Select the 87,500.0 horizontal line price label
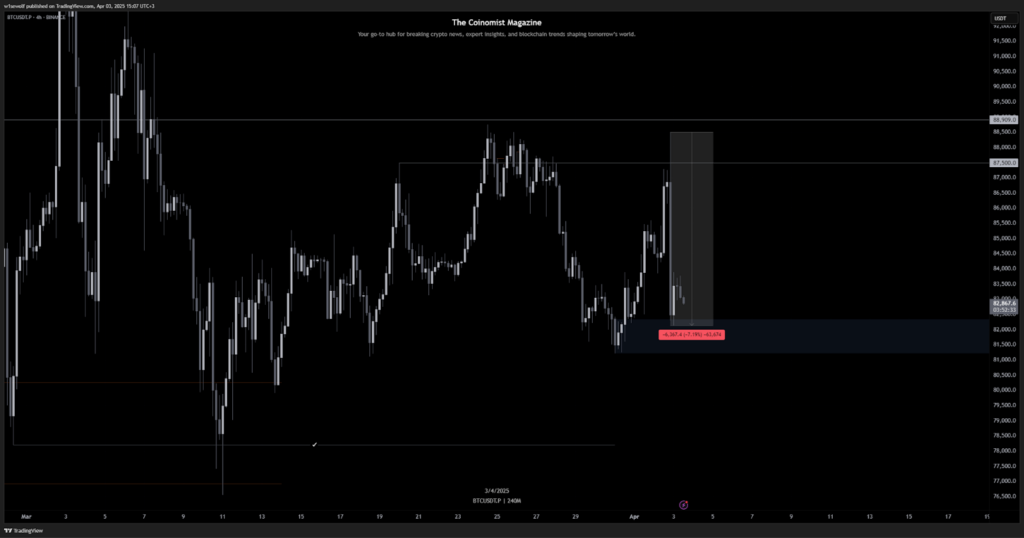 coord(1004,163)
